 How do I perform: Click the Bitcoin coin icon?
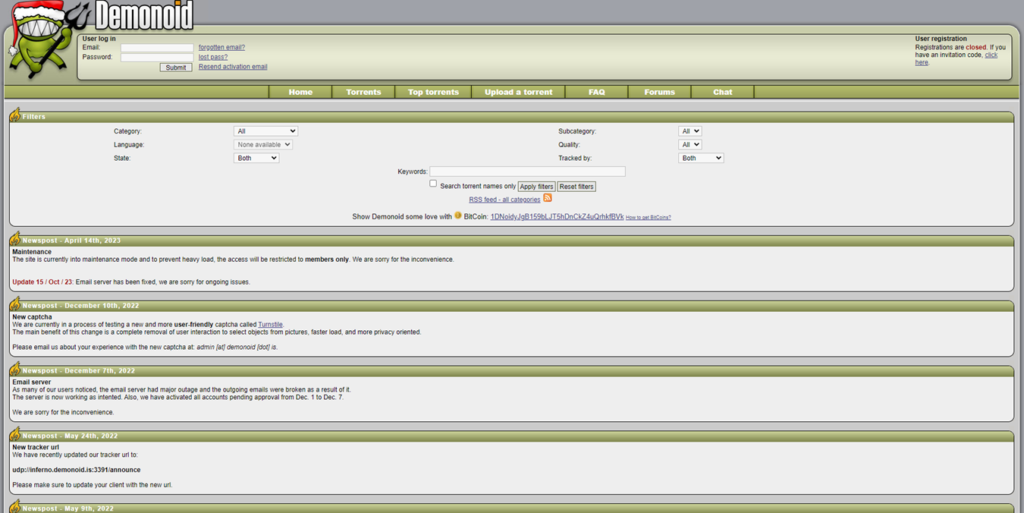click(x=458, y=215)
